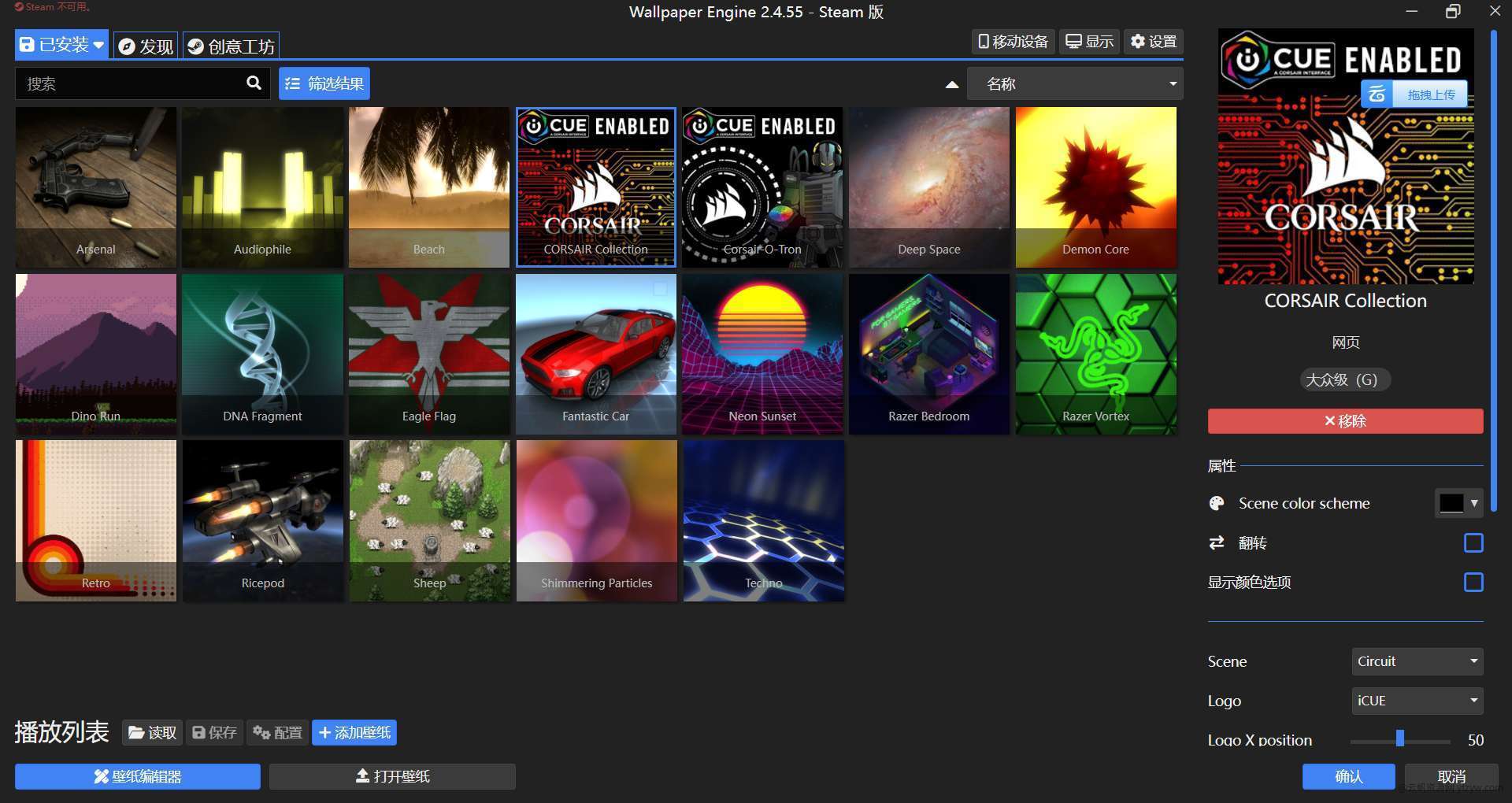Expand the 名称 sort dropdown

click(x=1075, y=84)
